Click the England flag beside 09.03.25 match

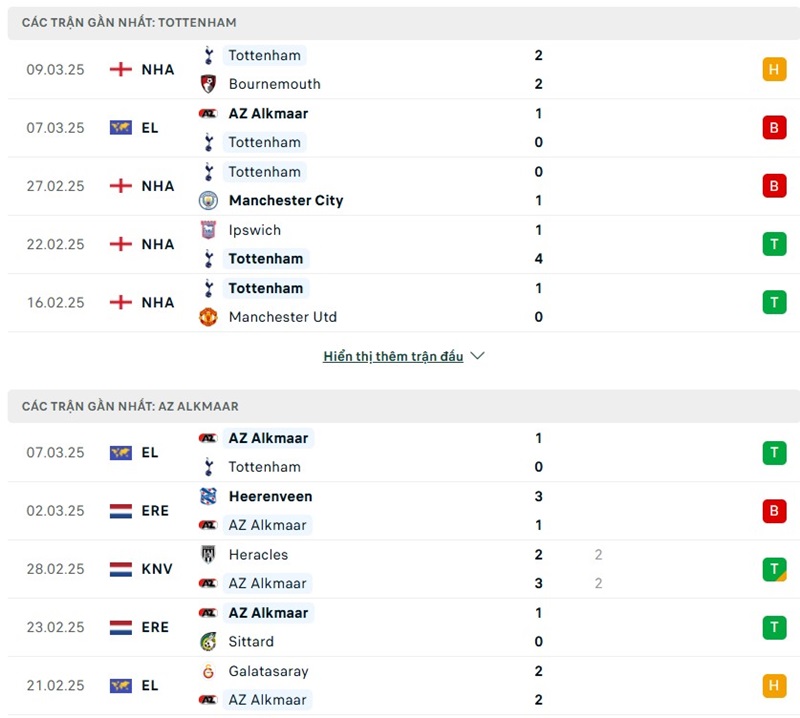click(121, 70)
